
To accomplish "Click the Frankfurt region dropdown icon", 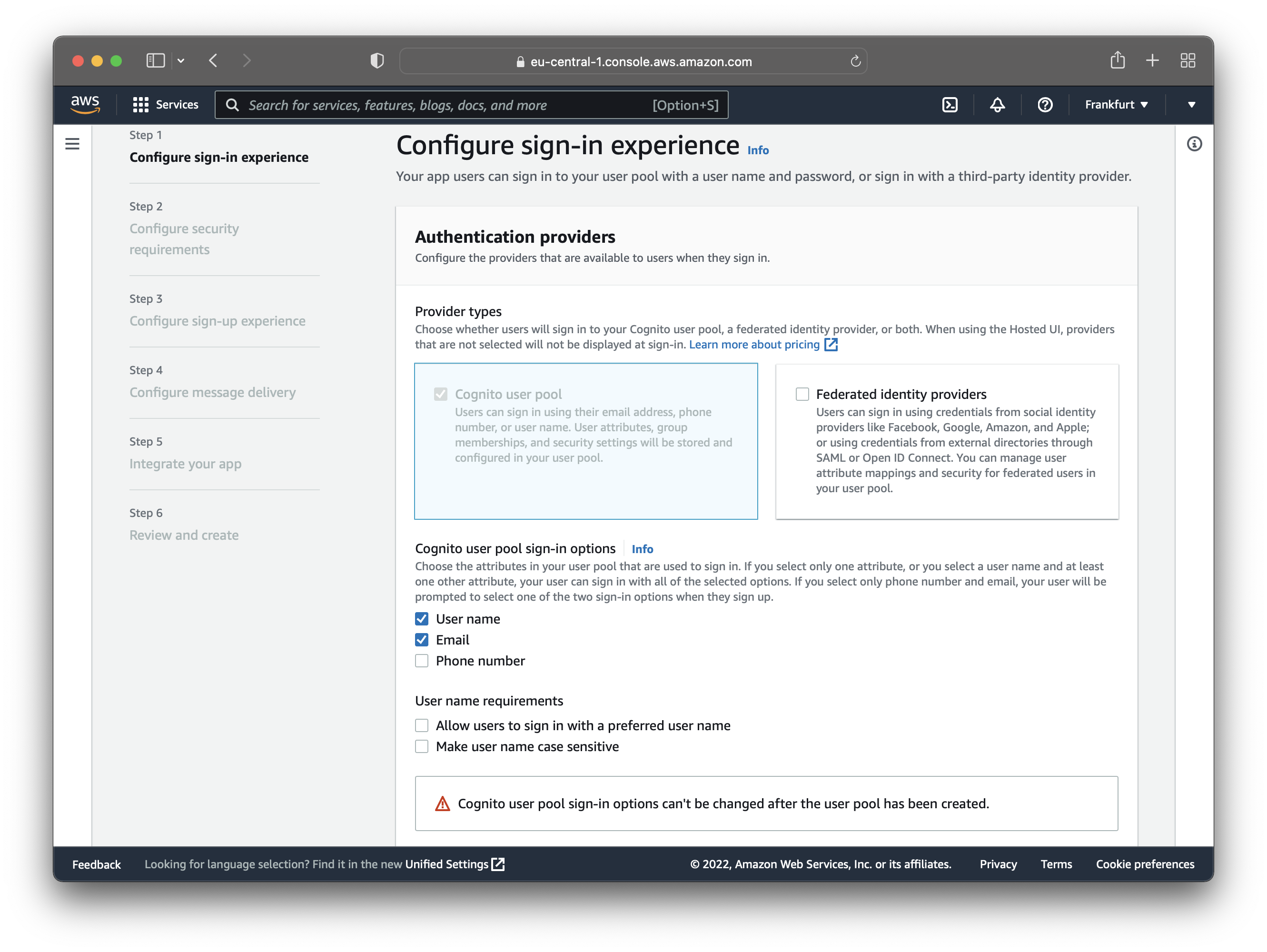I will pos(1149,104).
